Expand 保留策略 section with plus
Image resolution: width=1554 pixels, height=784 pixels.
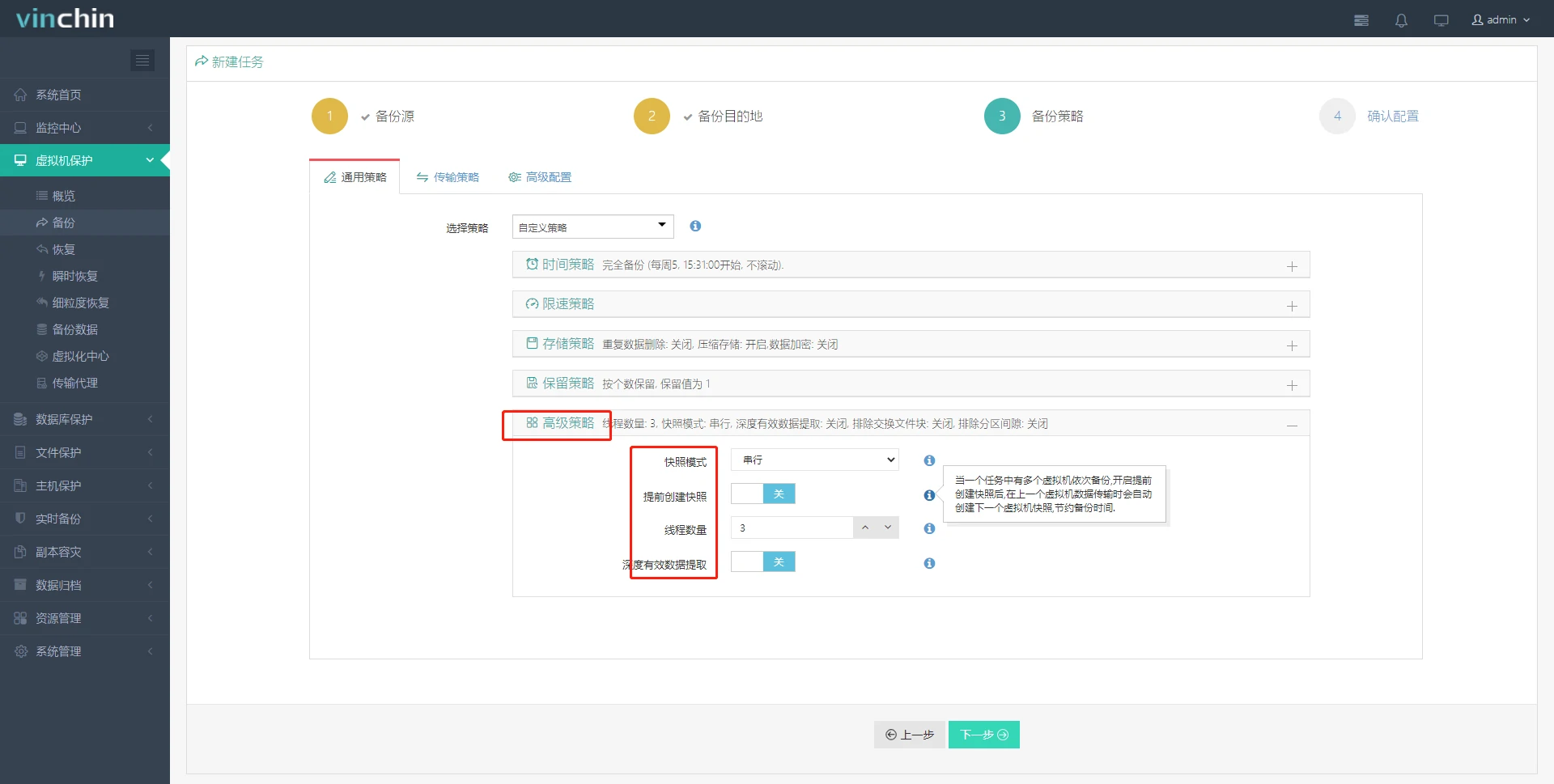pyautogui.click(x=1292, y=385)
